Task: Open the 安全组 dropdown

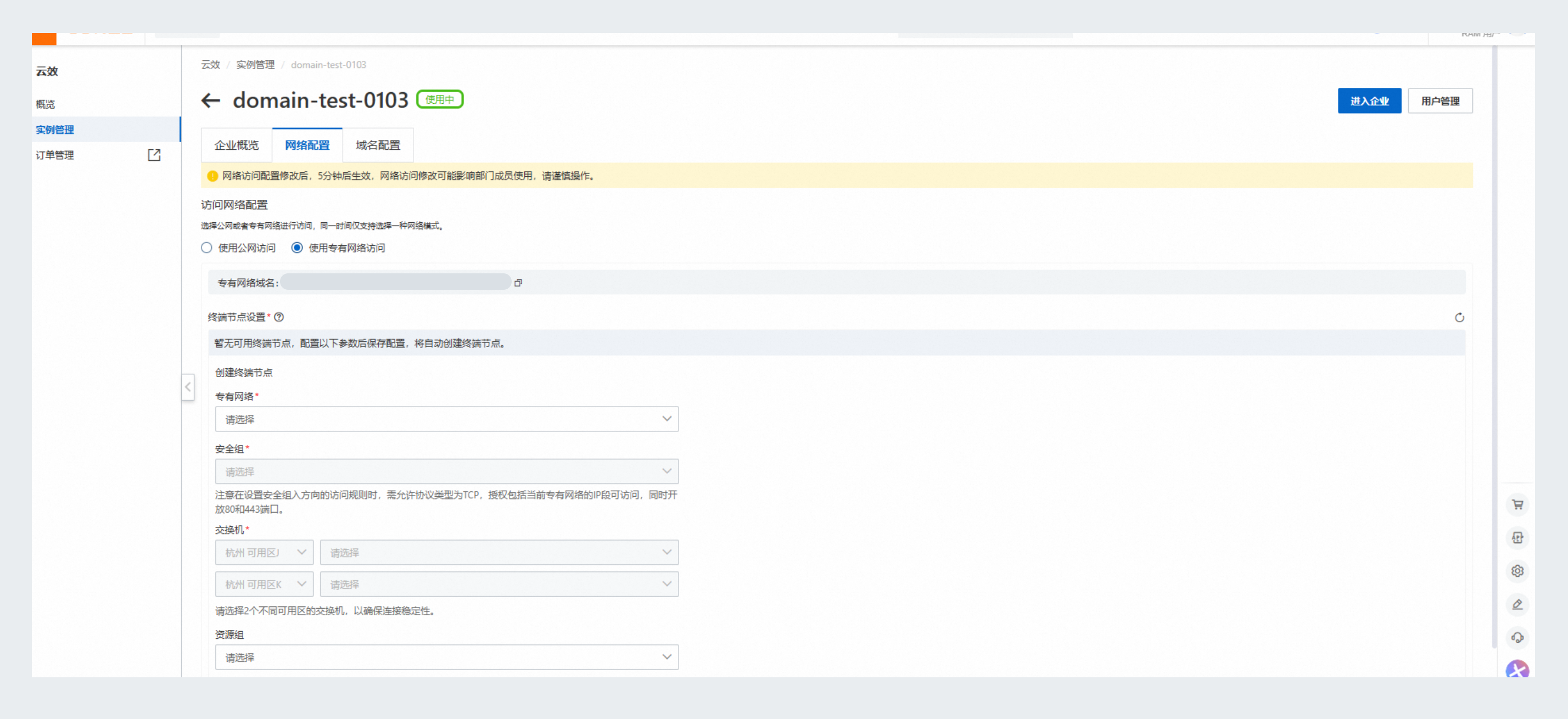Action: tap(447, 471)
